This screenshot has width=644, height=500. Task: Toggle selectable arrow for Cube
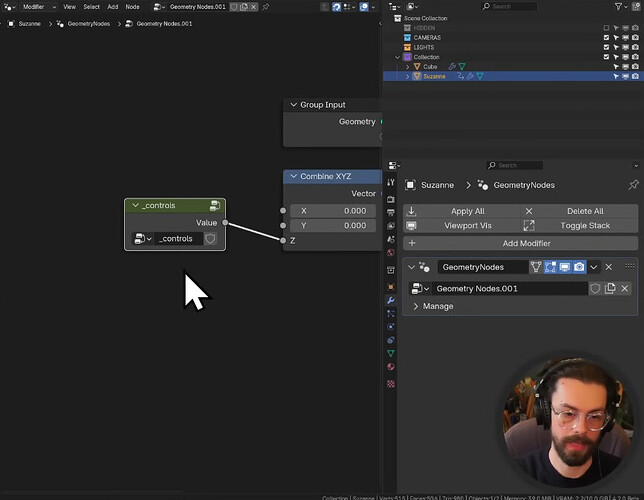coord(616,67)
